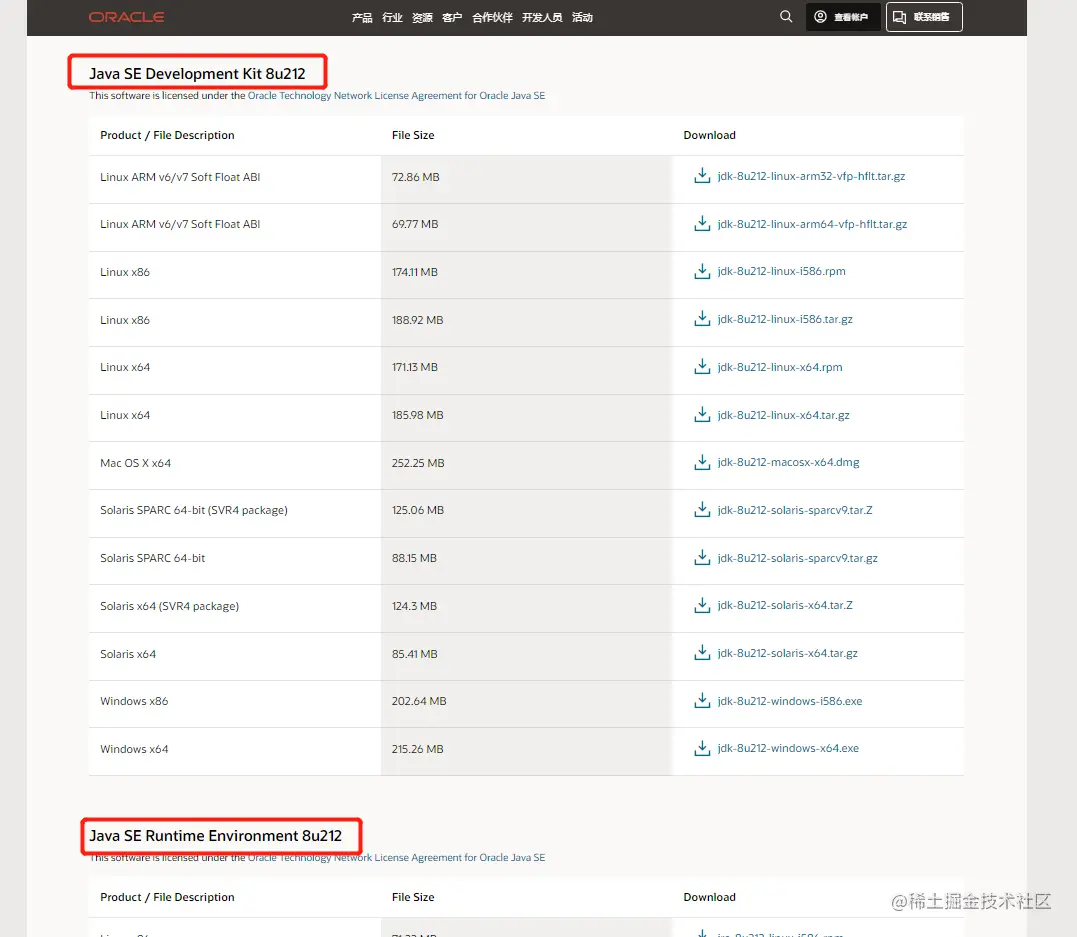Download jdk-8u212-windows-x64.exe link

(788, 748)
